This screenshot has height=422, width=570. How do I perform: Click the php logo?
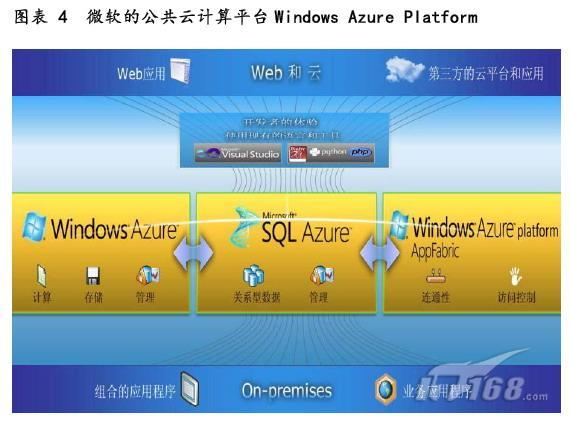tap(360, 152)
